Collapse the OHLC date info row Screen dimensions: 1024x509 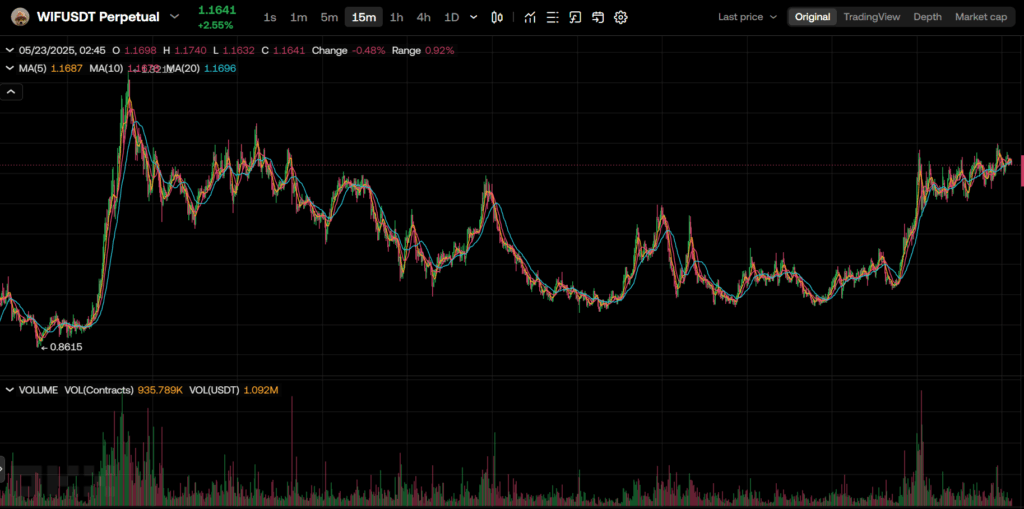10,50
